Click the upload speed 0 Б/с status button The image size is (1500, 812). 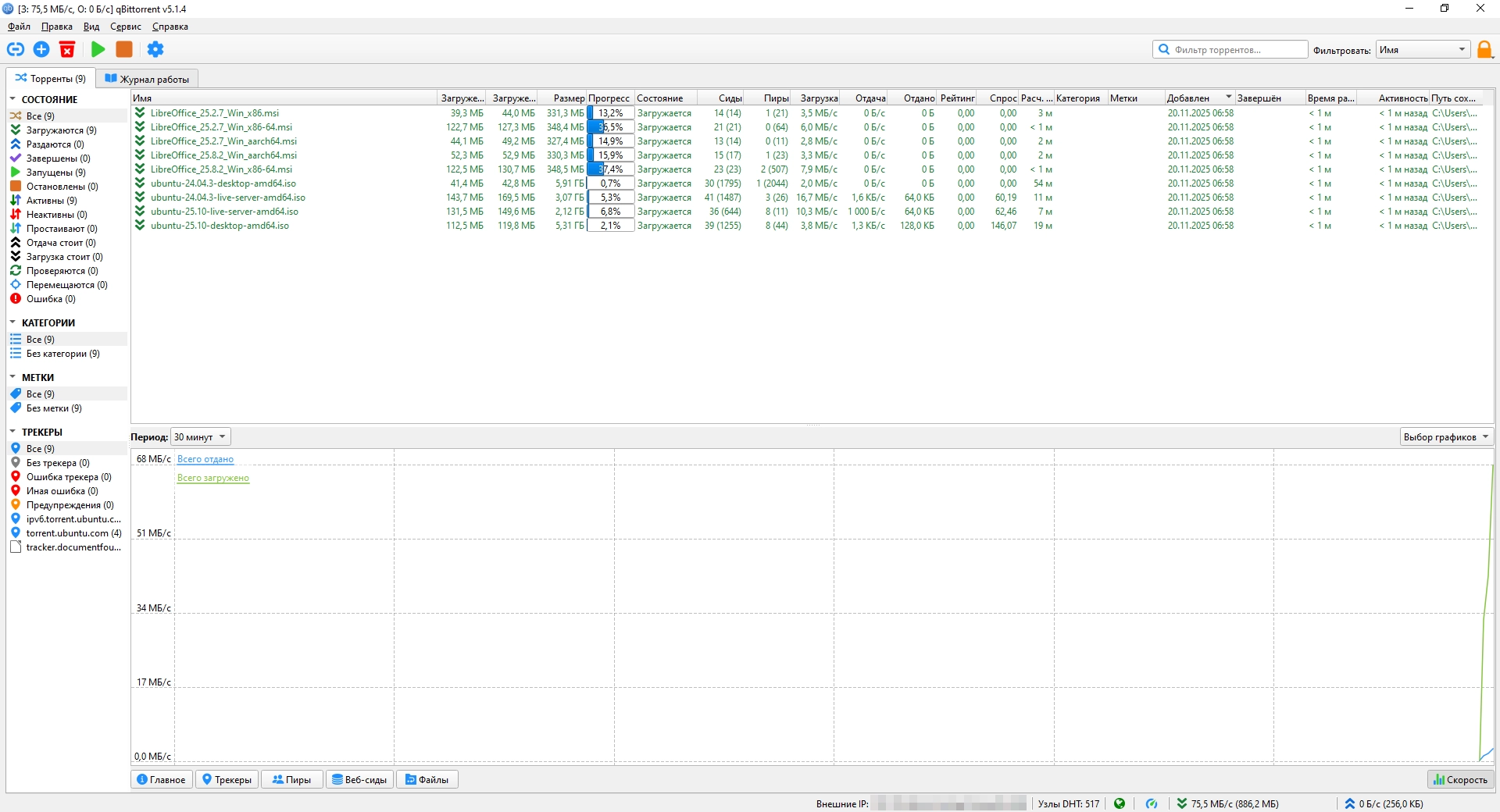click(1384, 803)
